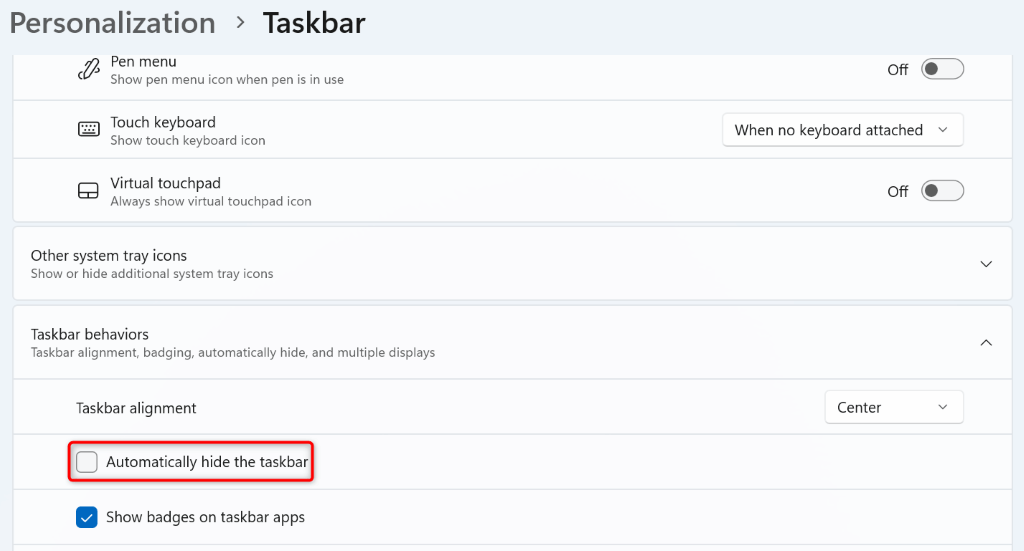Turn on the Virtual touchpad switch

(x=942, y=191)
